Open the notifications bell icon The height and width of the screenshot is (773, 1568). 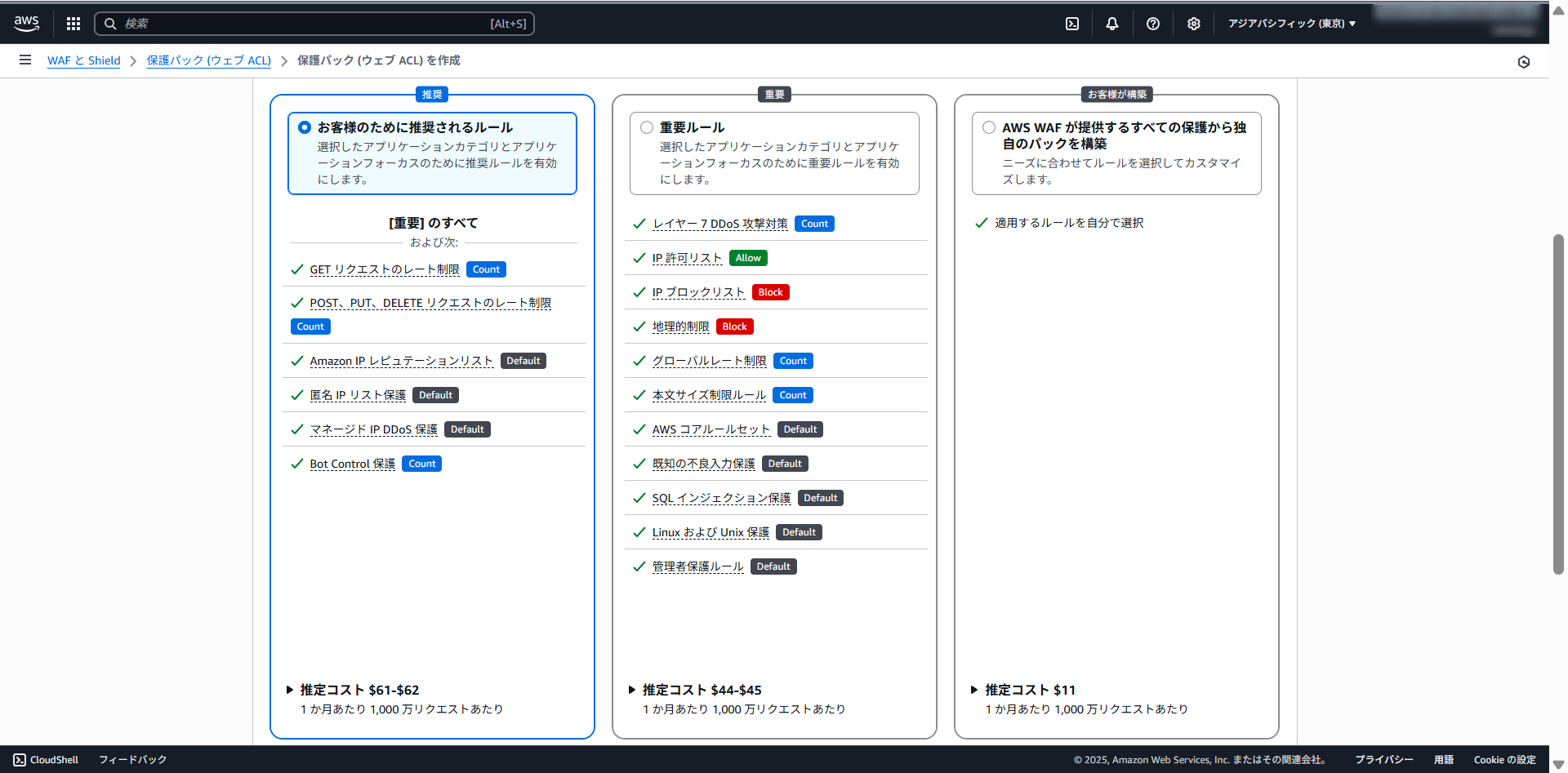point(1112,24)
